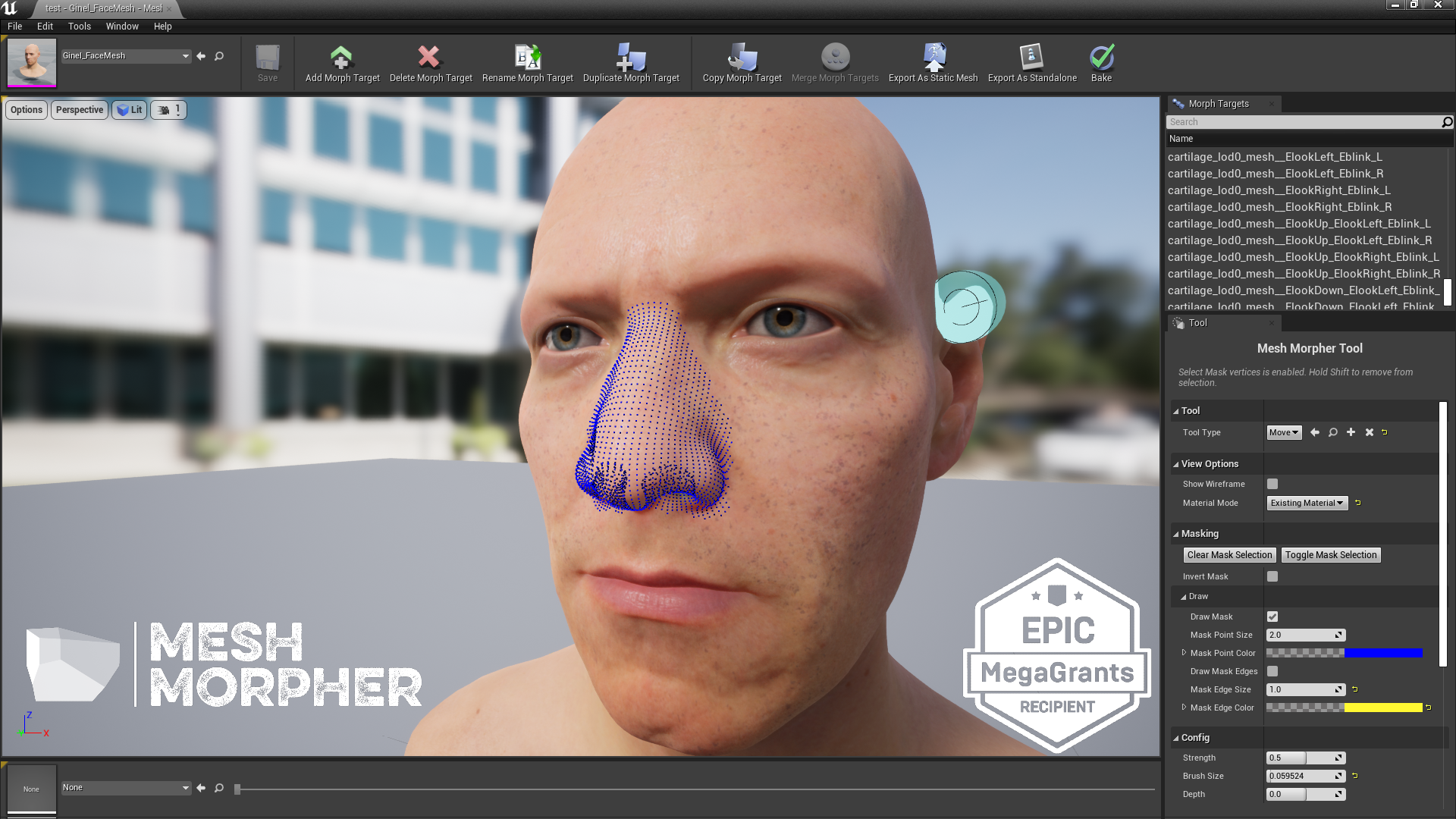Click the morph targets Search field
The image size is (1456, 819).
tap(1303, 122)
